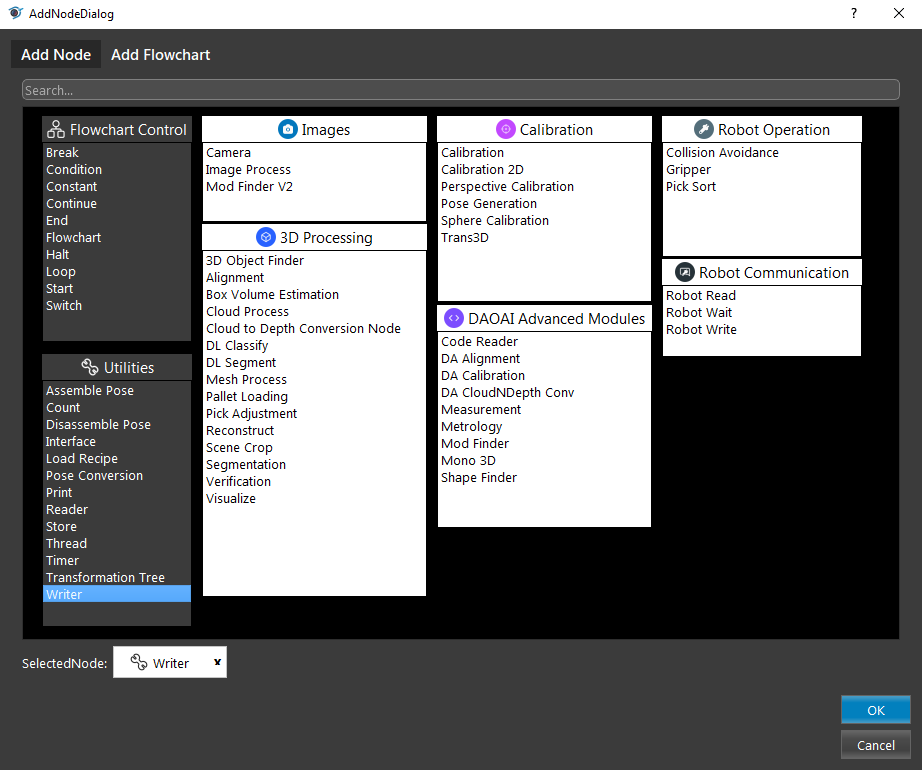Select the Collision Avoidance node

point(722,152)
